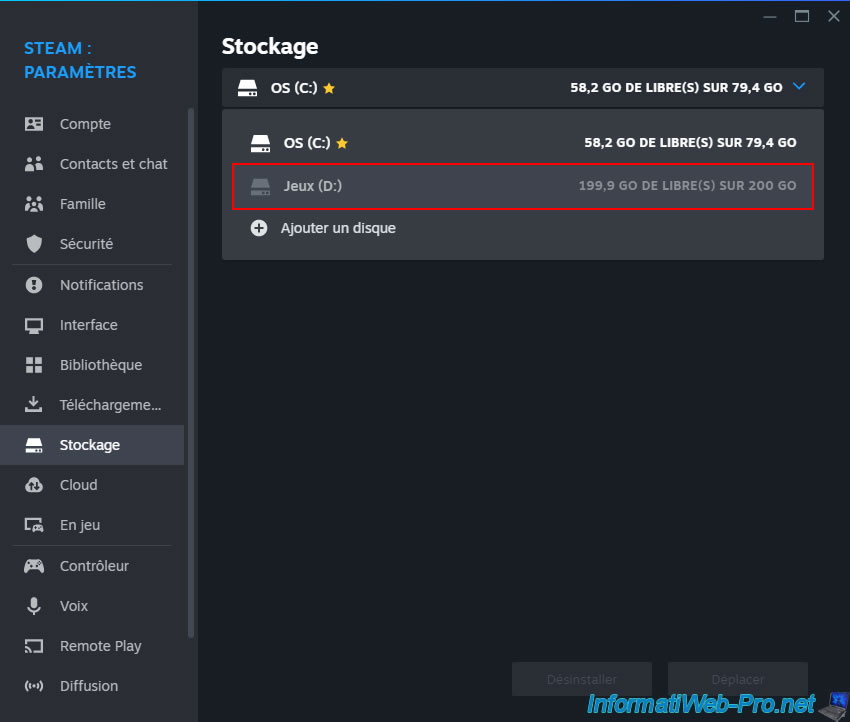Select the Voix microphone icon

click(34, 605)
